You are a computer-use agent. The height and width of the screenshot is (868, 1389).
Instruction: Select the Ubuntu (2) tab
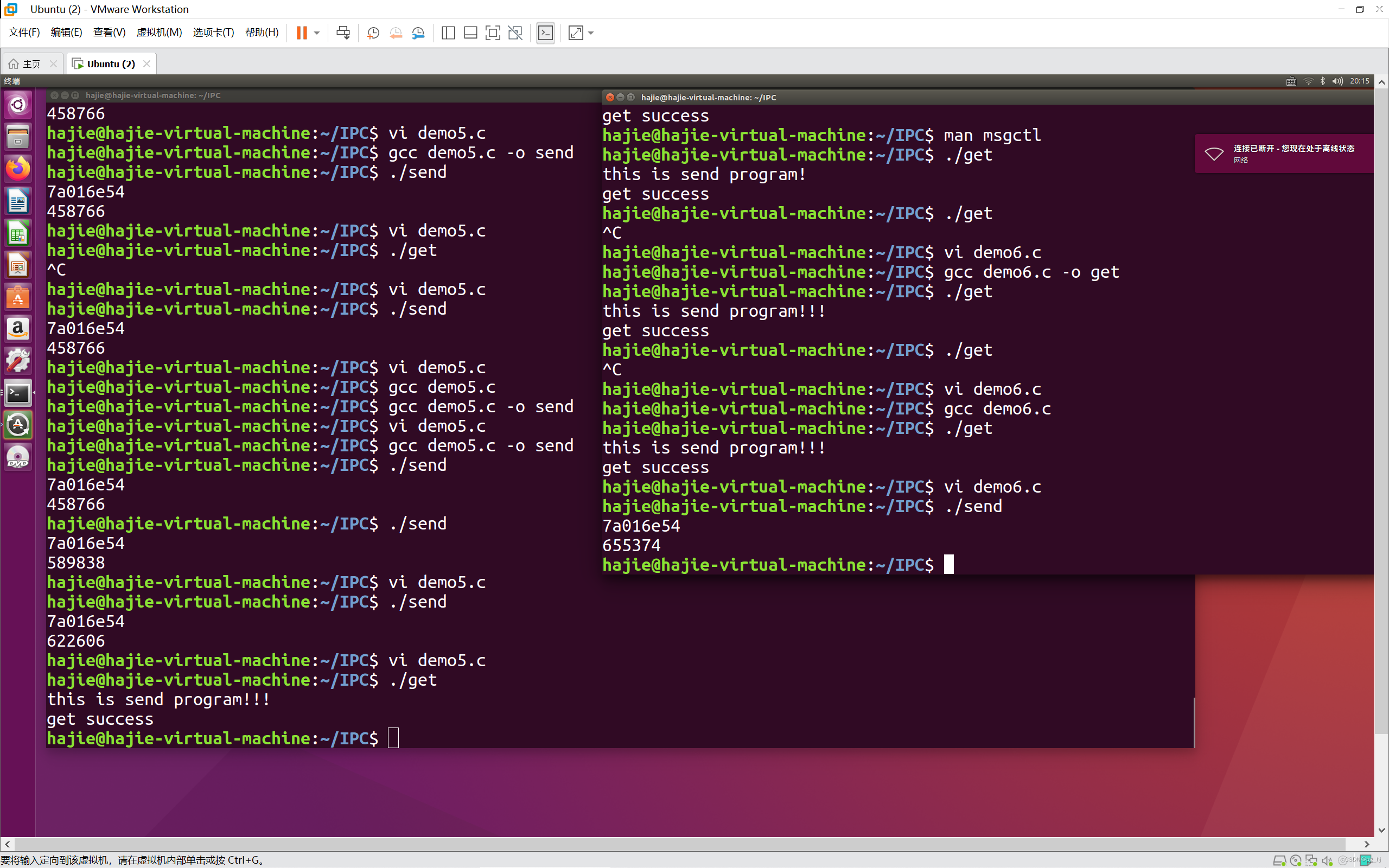pyautogui.click(x=111, y=63)
